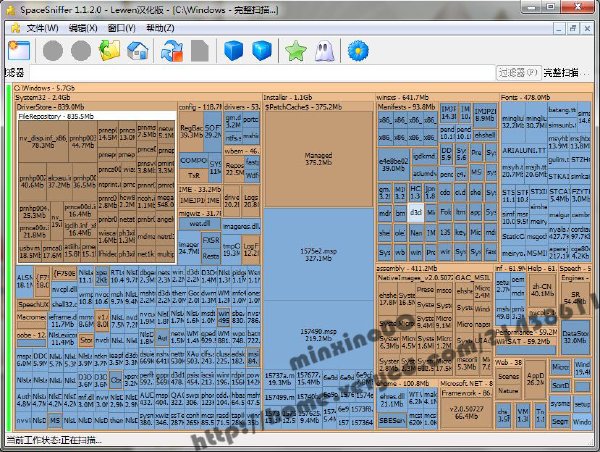This screenshot has height=452, width=600.
Task: Select the System32 - 2.4Gb header
Action: click(x=138, y=97)
